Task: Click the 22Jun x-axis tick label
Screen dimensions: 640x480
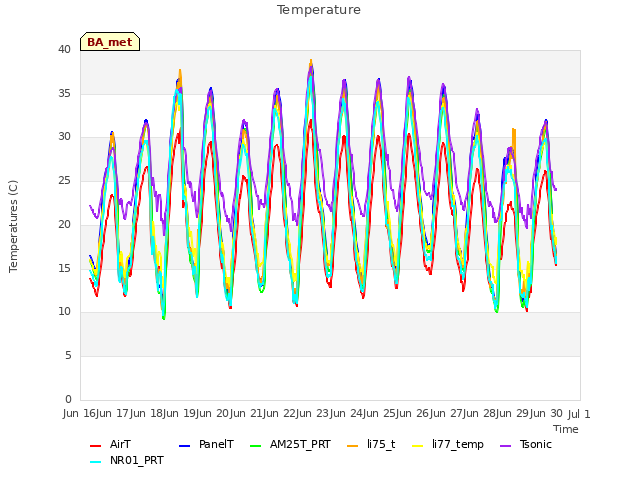Action: click(x=297, y=414)
